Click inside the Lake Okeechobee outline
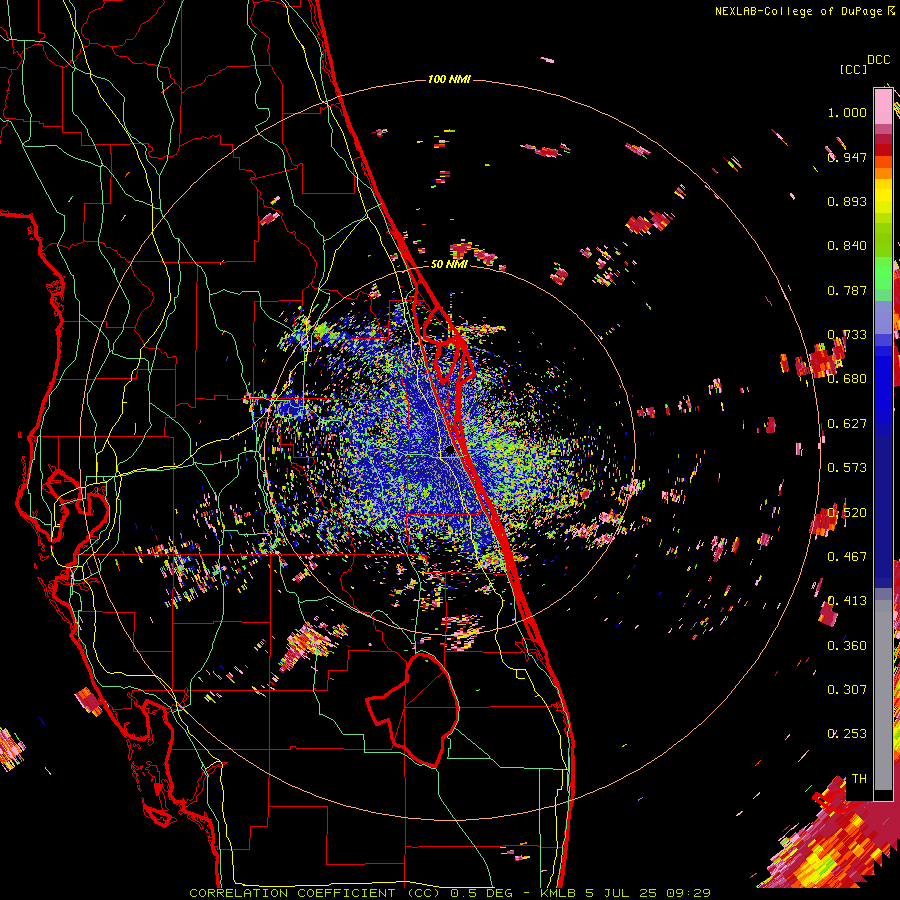 coord(422,709)
